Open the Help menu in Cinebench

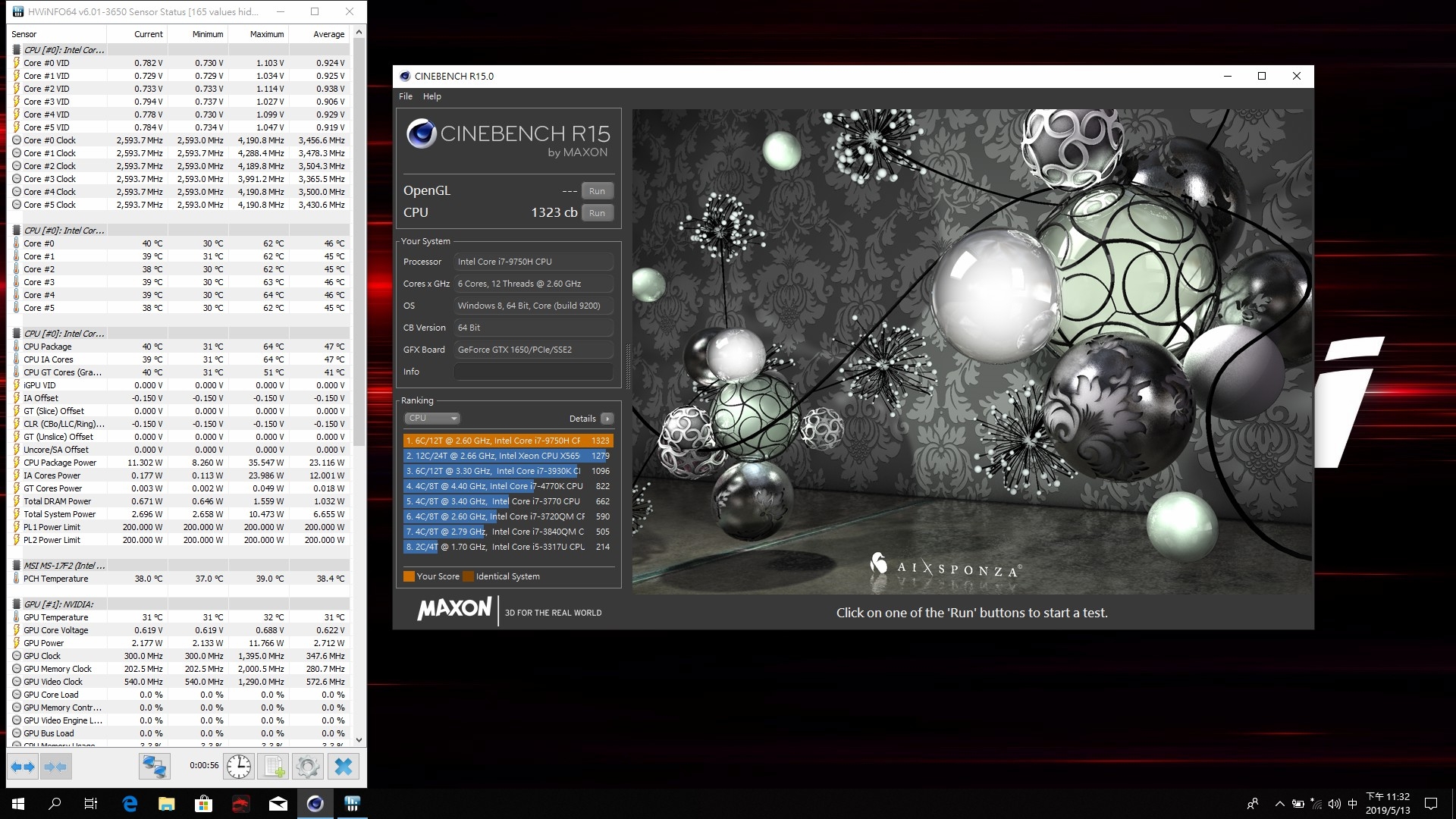click(431, 96)
